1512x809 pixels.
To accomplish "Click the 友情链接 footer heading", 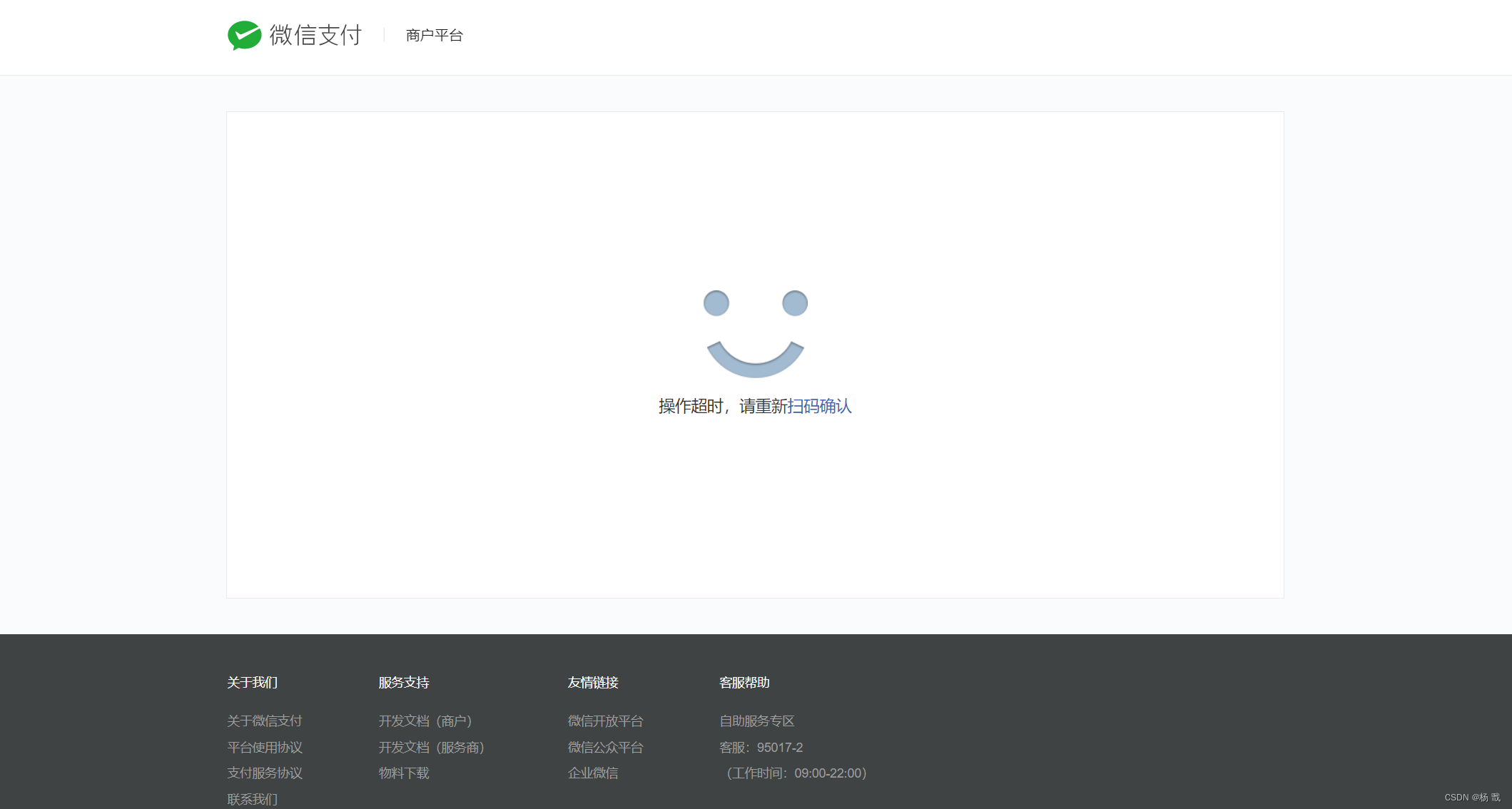I will click(x=593, y=682).
